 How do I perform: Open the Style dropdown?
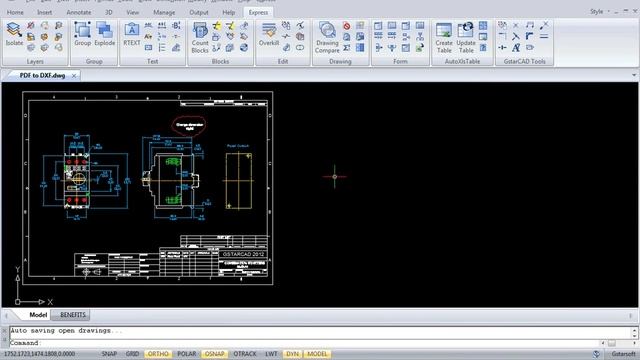600,11
